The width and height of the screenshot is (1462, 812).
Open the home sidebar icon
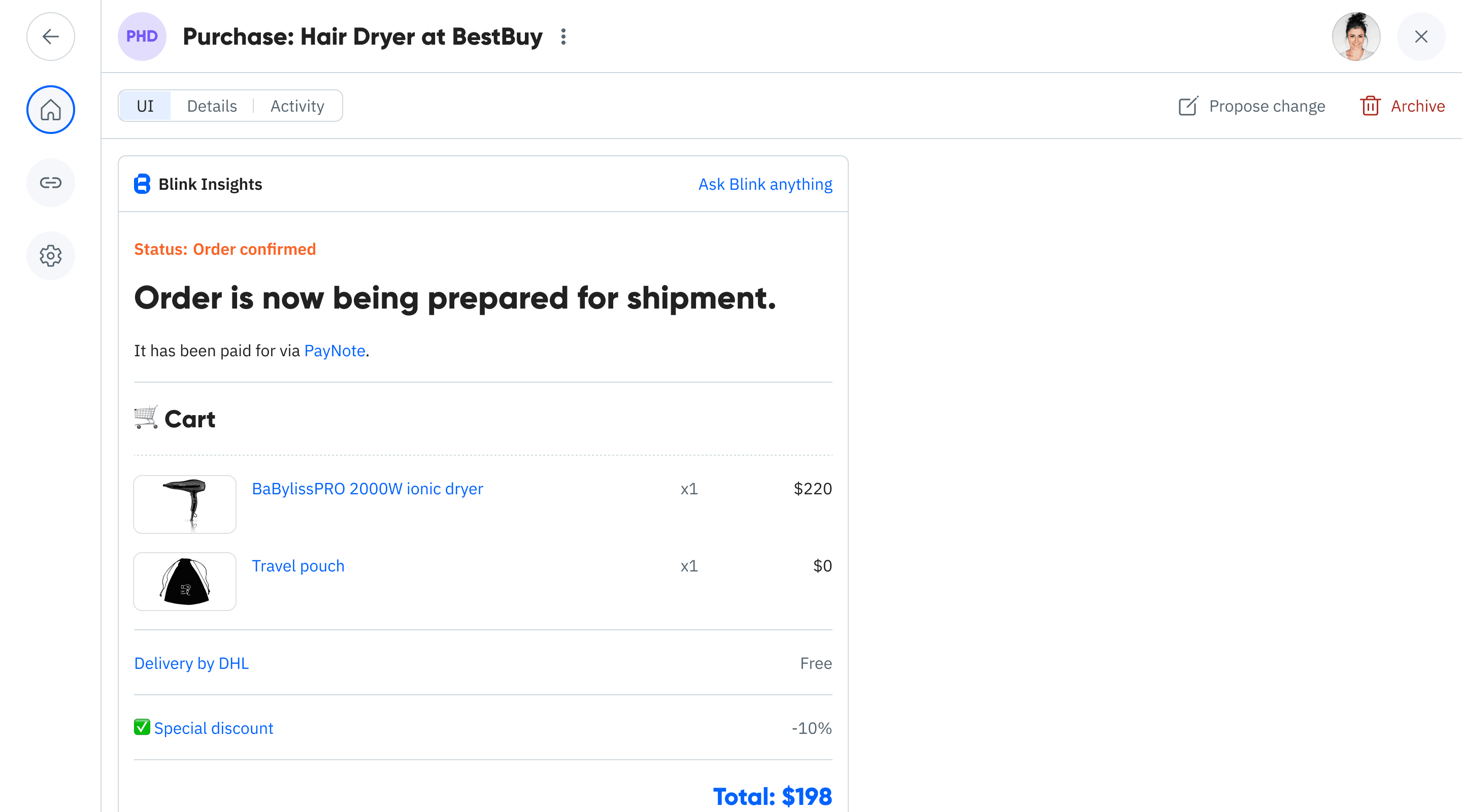[51, 110]
